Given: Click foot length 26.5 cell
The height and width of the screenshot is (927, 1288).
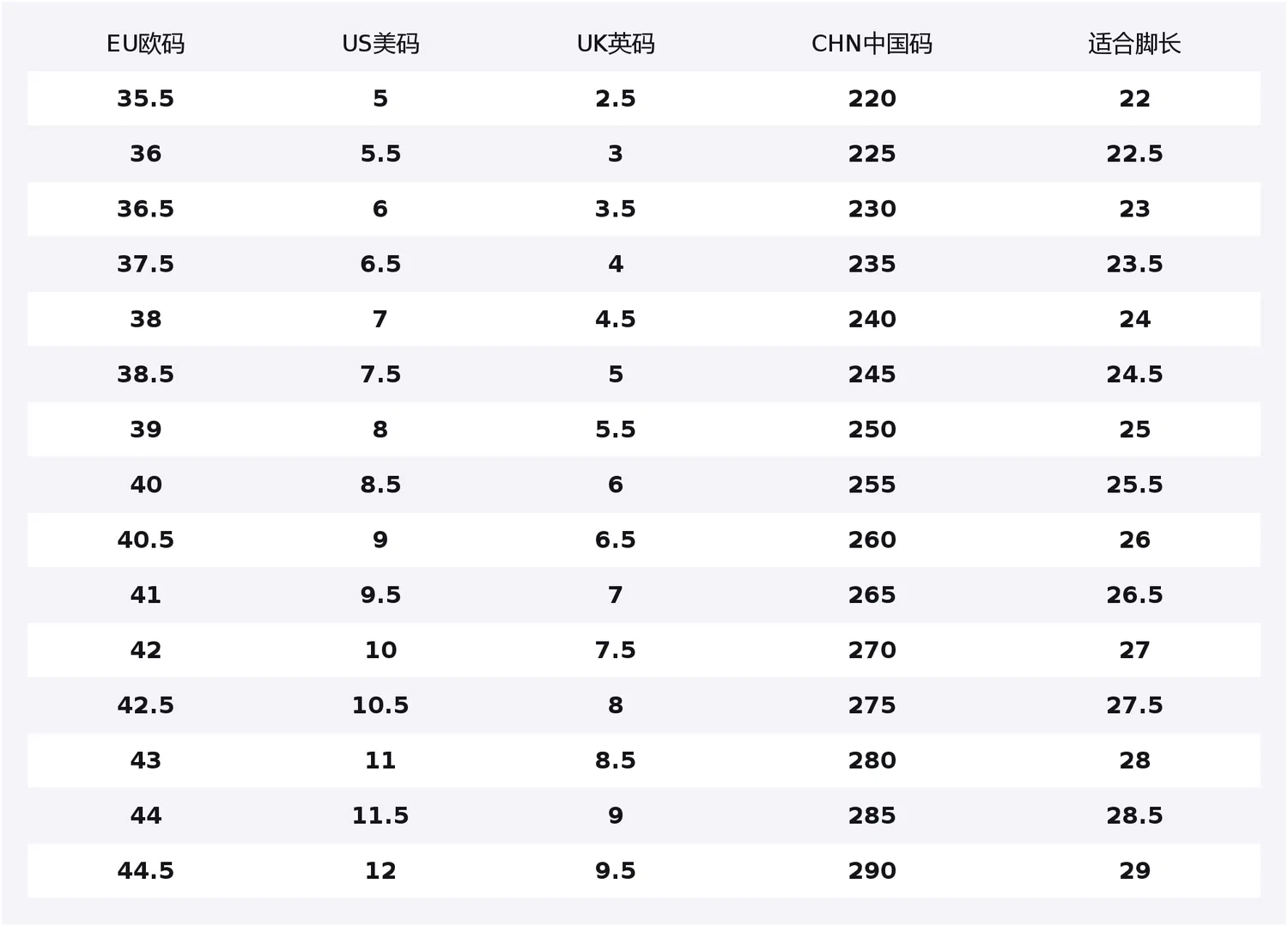Looking at the screenshot, I should [1134, 595].
